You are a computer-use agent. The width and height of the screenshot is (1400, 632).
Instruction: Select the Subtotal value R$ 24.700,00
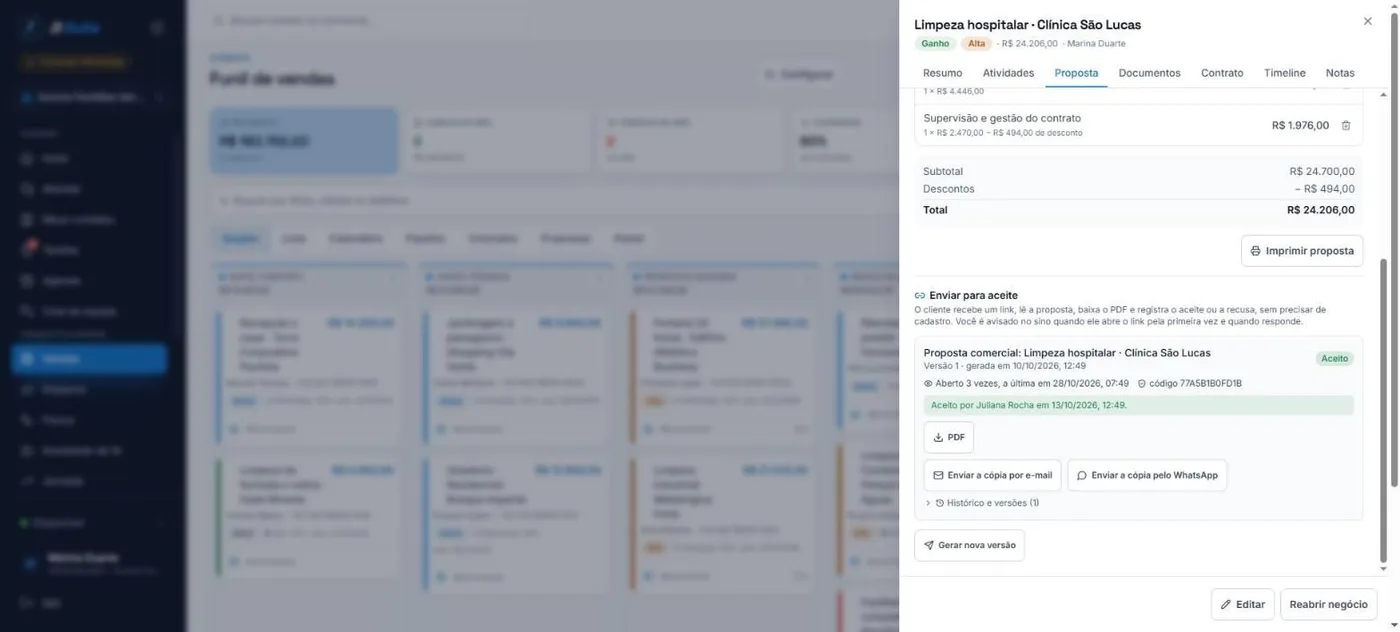tap(1322, 171)
